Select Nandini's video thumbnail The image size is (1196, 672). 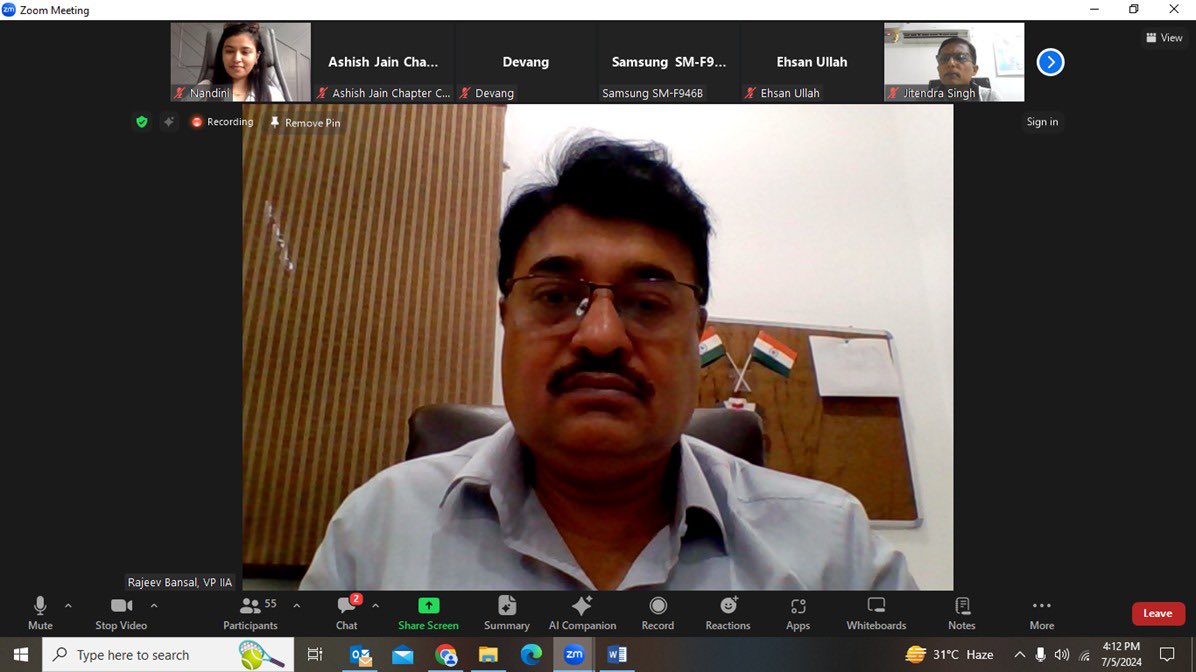[x=240, y=62]
